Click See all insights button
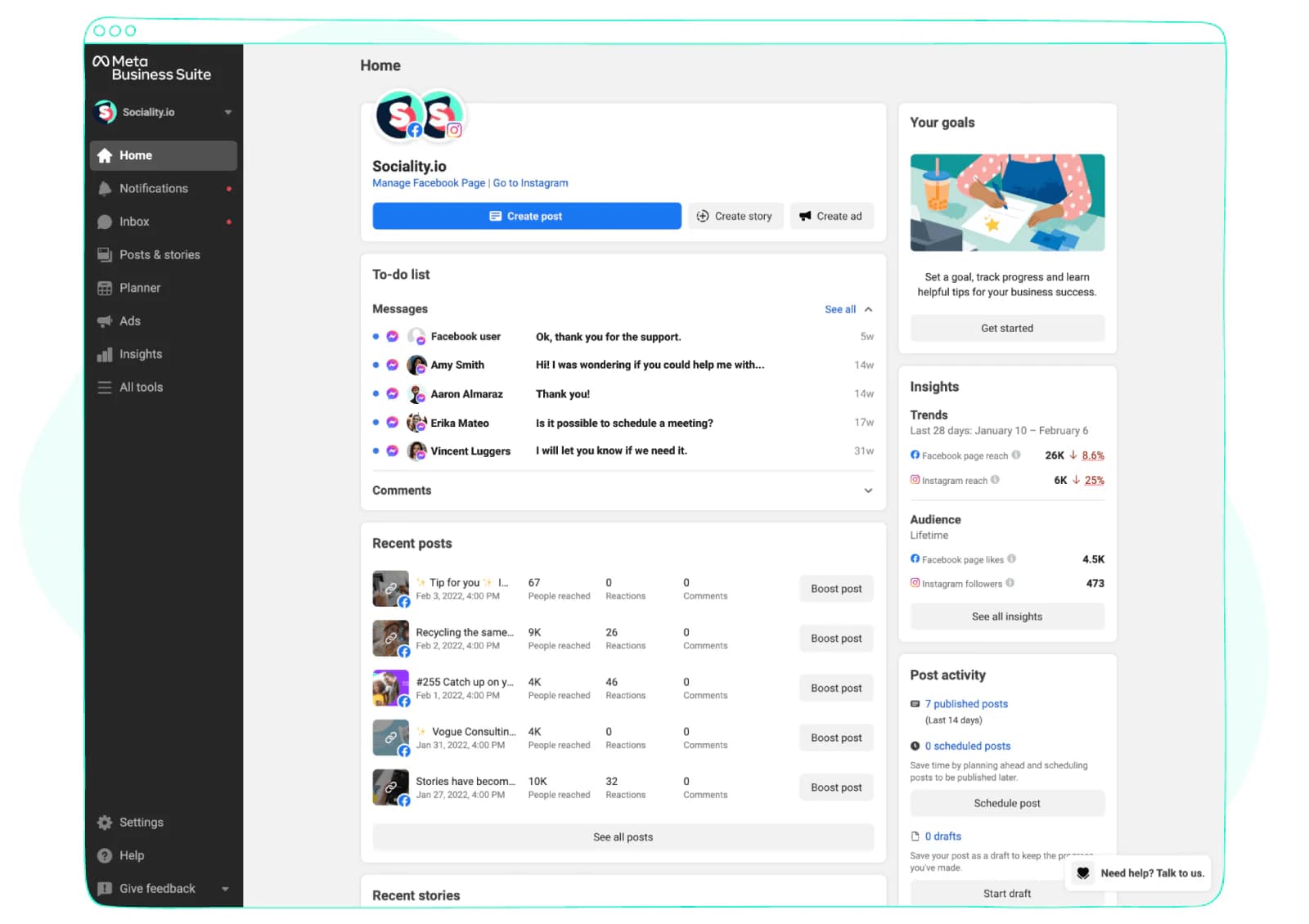Viewport: 1309px width, 924px height. tap(1007, 617)
